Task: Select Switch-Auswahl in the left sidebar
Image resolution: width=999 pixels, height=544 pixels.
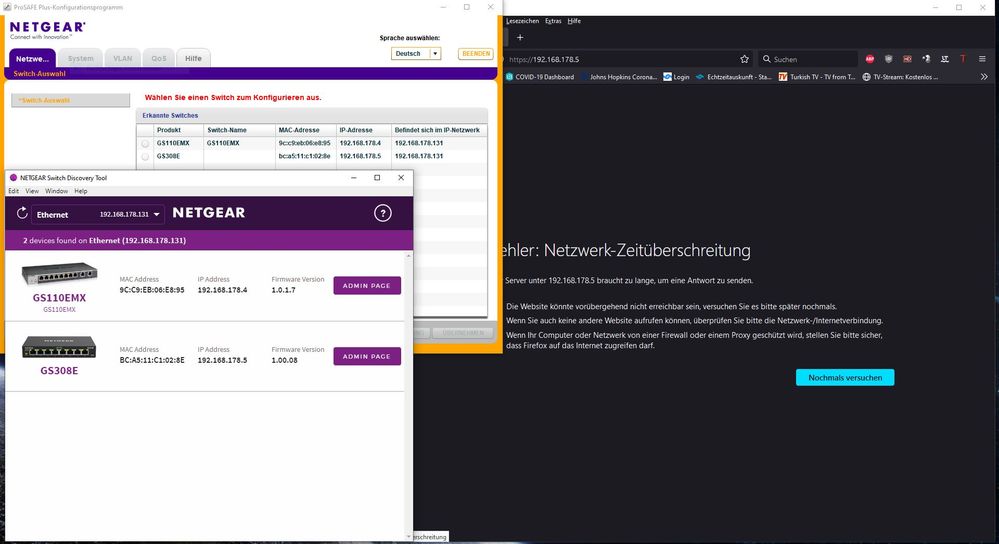Action: pyautogui.click(x=71, y=100)
